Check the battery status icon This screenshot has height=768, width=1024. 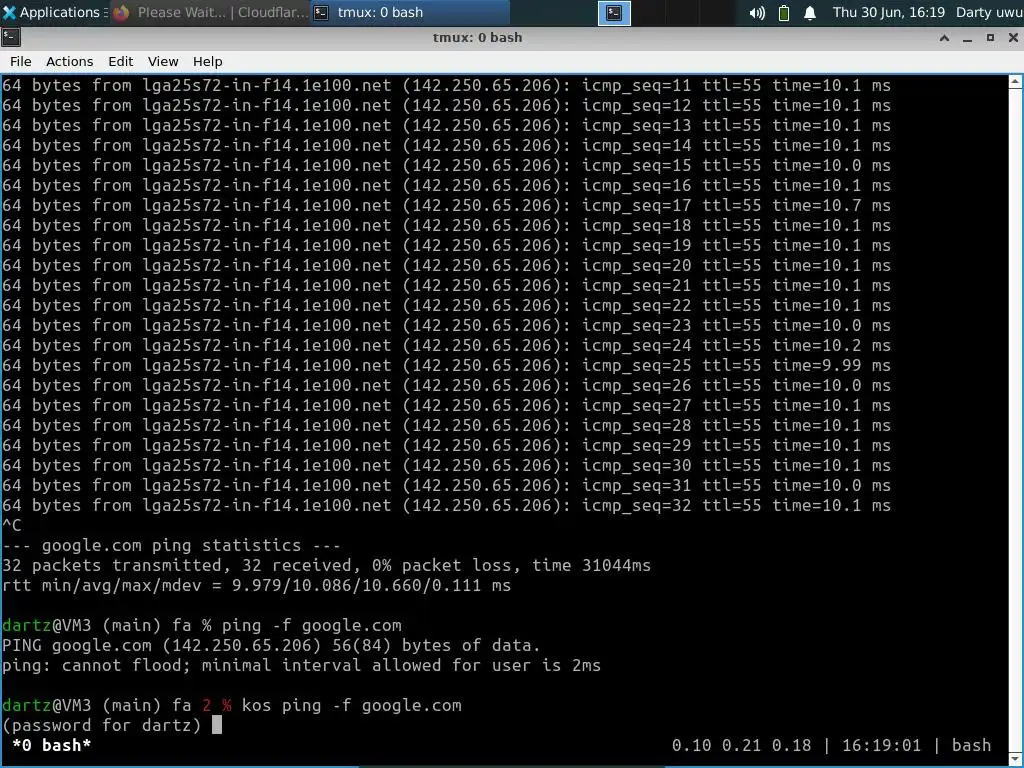pyautogui.click(x=784, y=12)
